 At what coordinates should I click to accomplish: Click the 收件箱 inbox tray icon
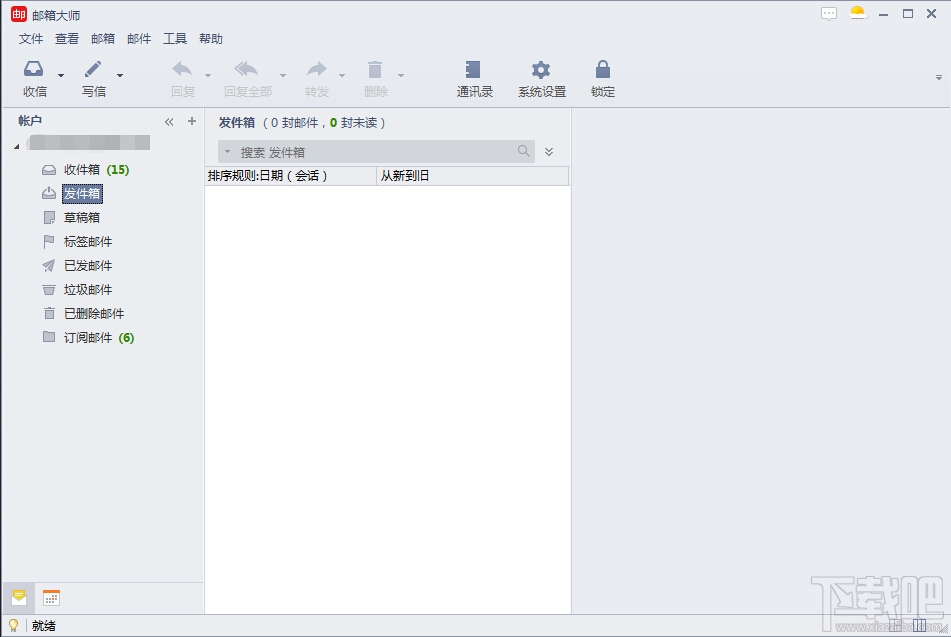coord(49,170)
